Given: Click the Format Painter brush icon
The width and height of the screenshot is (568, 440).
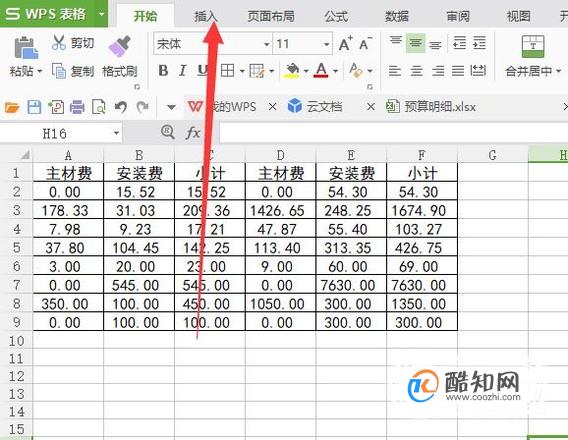Looking at the screenshot, I should (120, 47).
